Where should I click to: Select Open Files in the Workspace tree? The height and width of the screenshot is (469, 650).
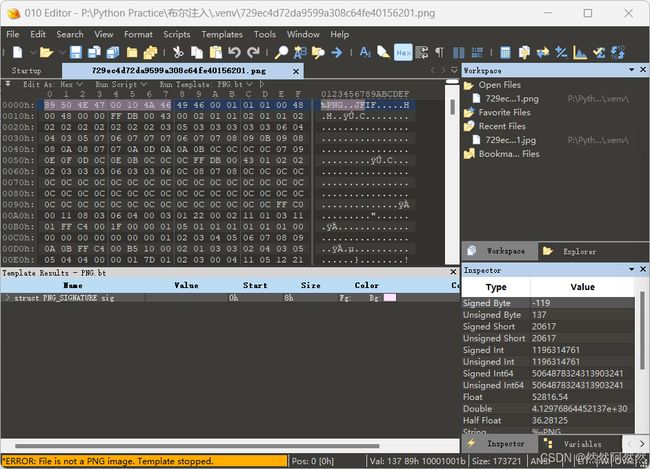500,85
